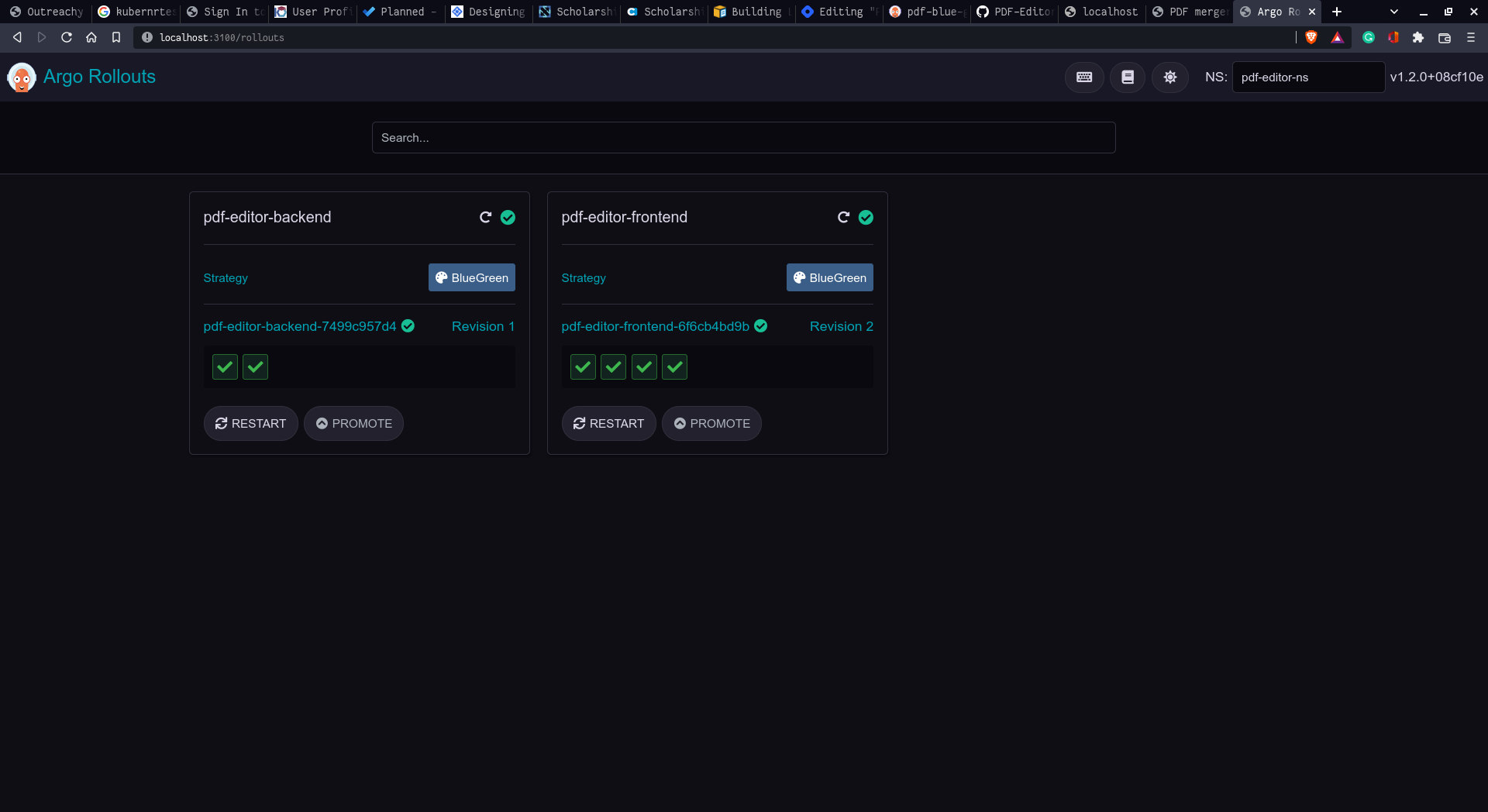Click the second pod checkmark in frontend card
Viewport: 1488px width, 812px height.
614,366
